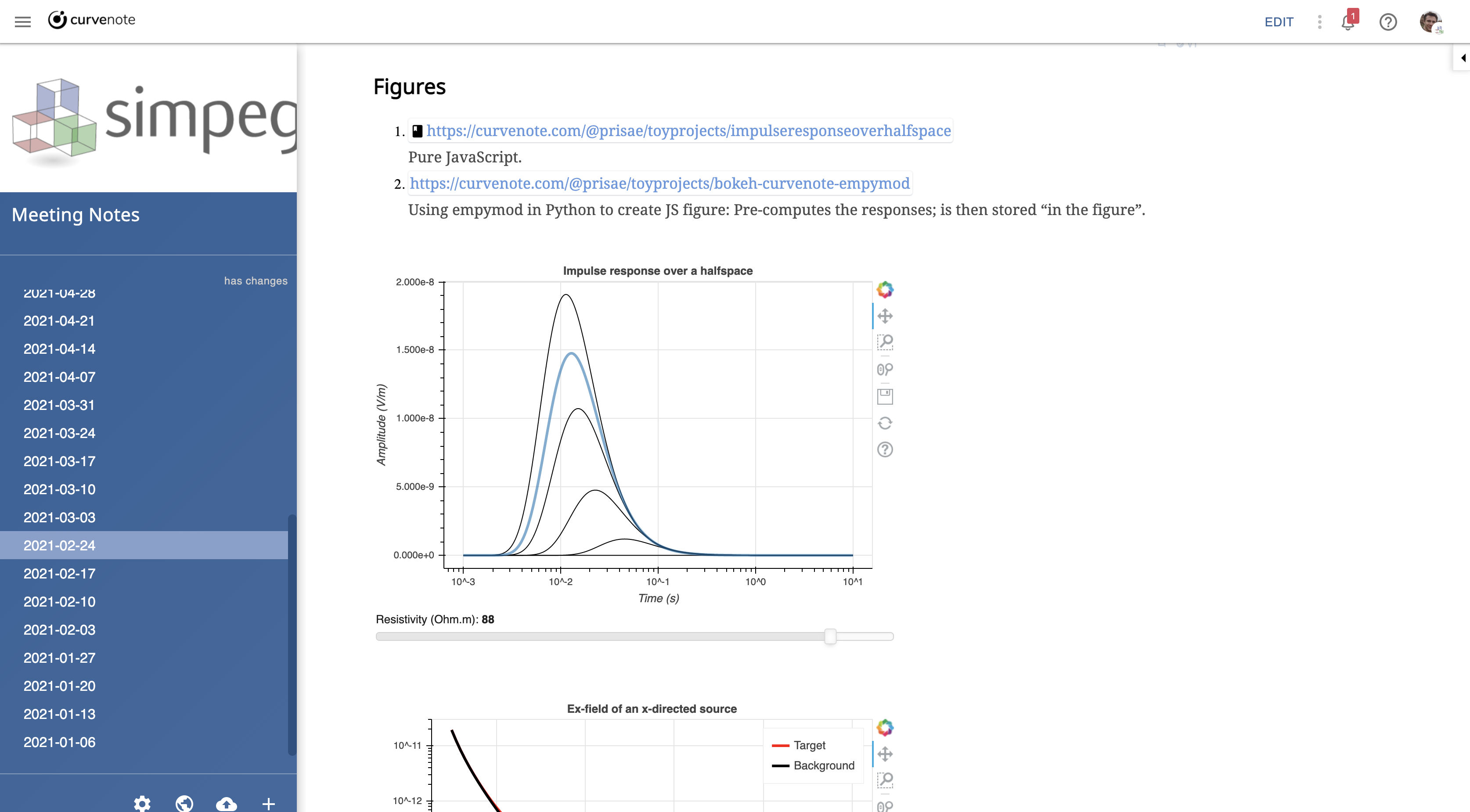The height and width of the screenshot is (812, 1470).
Task: Click the Curvenote main menu hamburger icon
Action: (x=22, y=20)
